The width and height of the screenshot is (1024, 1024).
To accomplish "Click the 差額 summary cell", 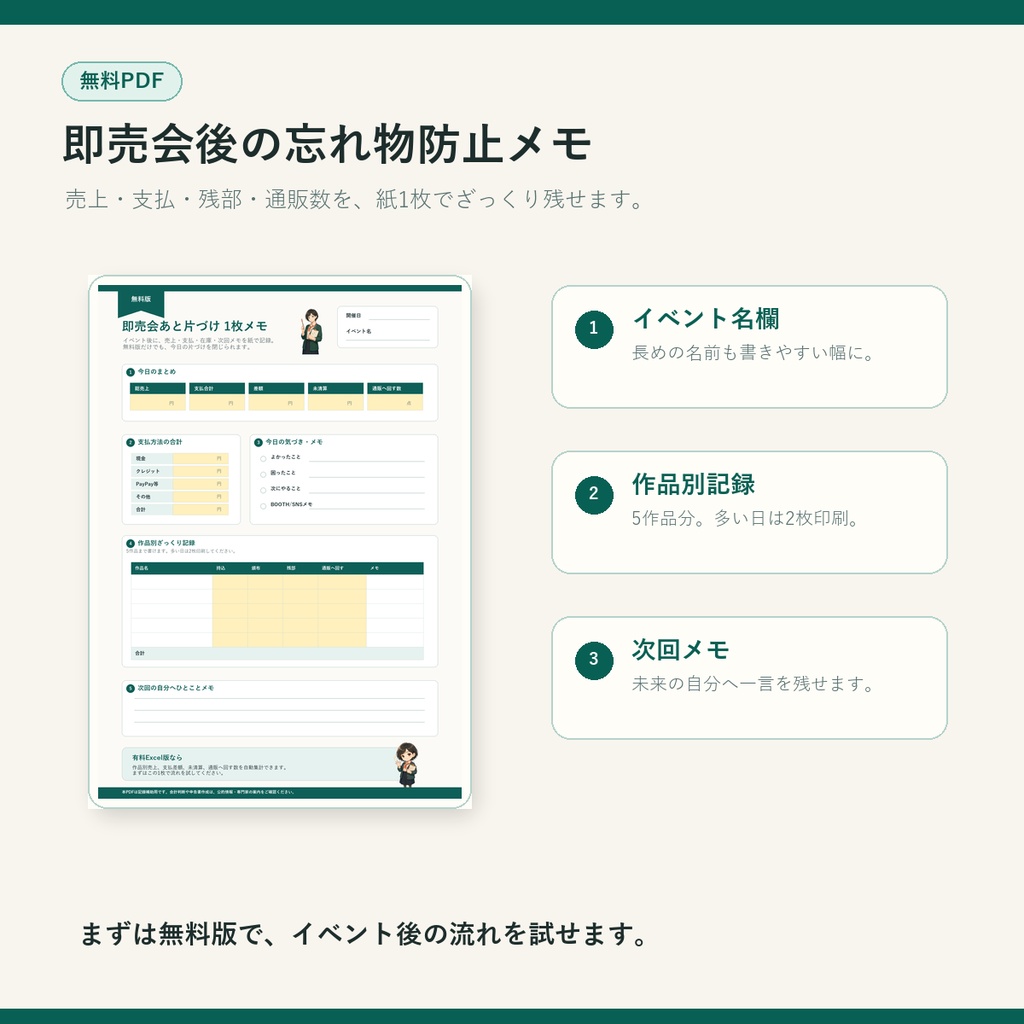I will pyautogui.click(x=276, y=396).
